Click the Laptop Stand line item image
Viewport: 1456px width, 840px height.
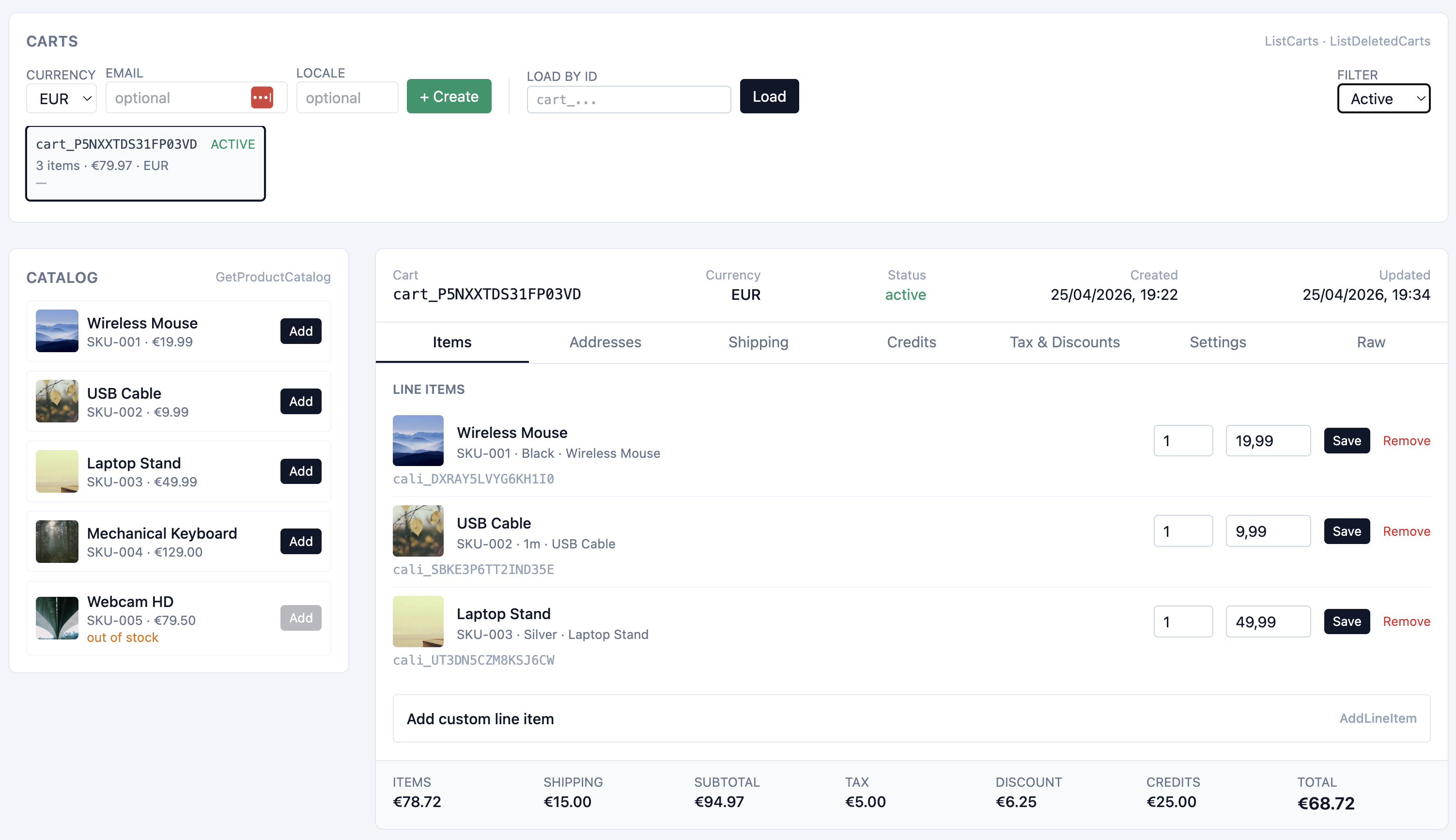pos(418,622)
